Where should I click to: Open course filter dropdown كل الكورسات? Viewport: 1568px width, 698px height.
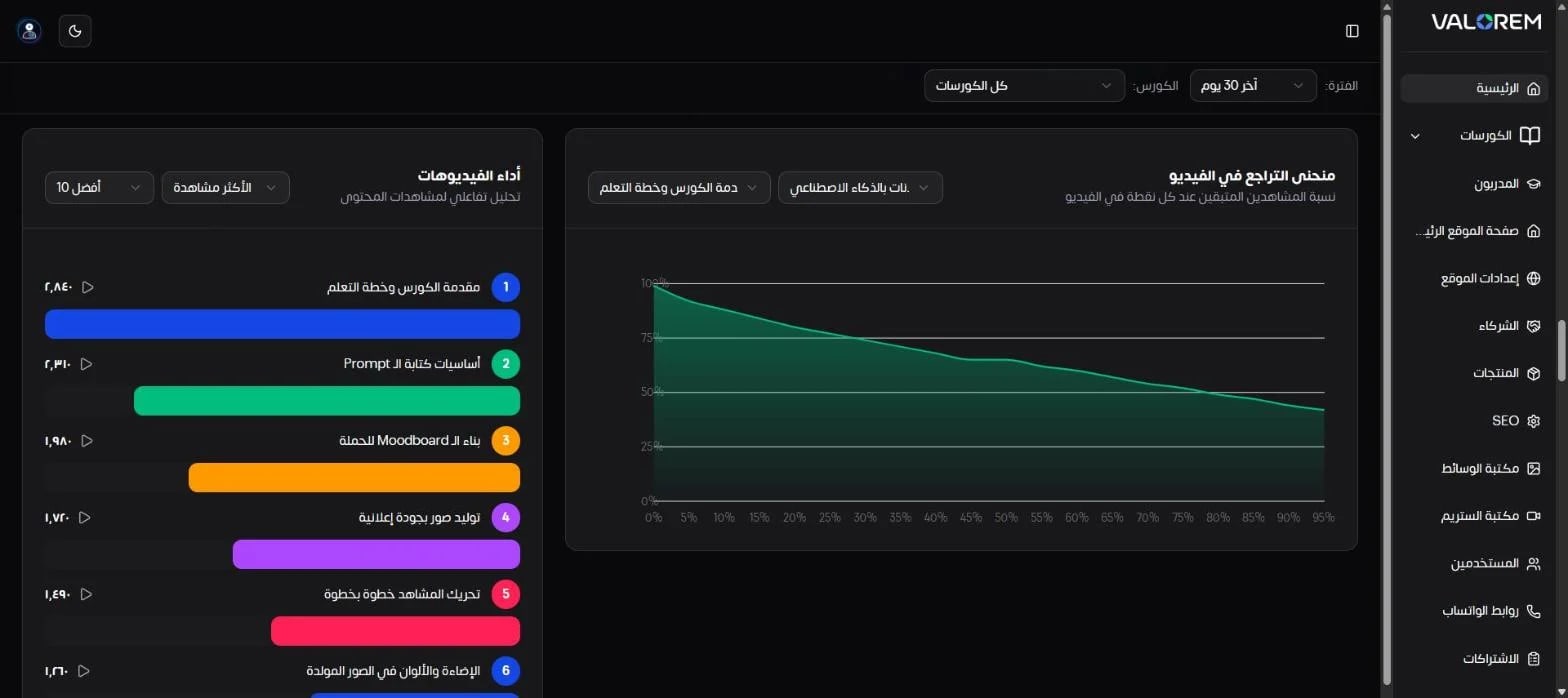1024,86
